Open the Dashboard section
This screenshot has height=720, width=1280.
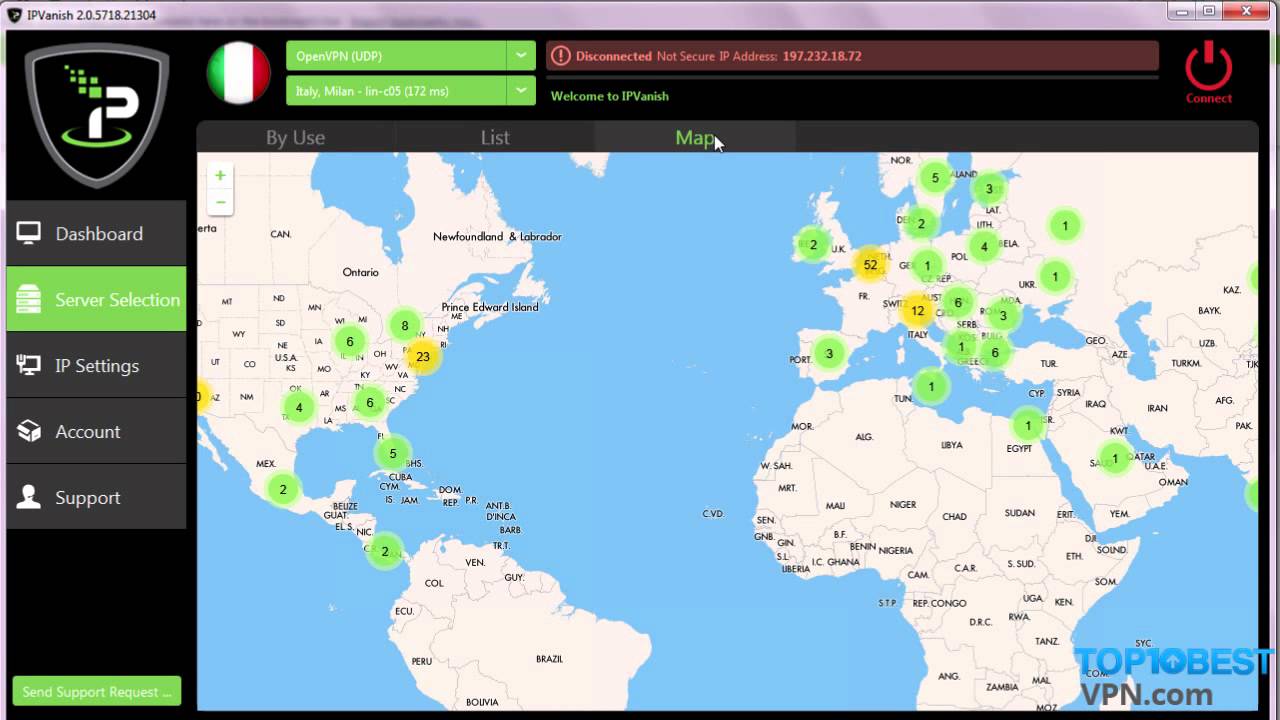(96, 233)
